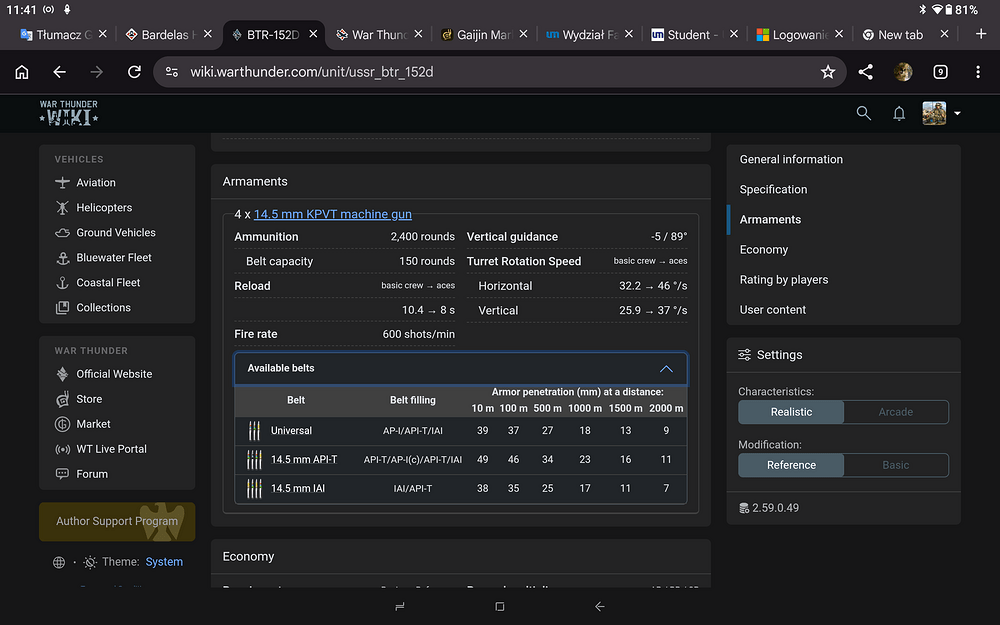Open the language globe selector

59,562
